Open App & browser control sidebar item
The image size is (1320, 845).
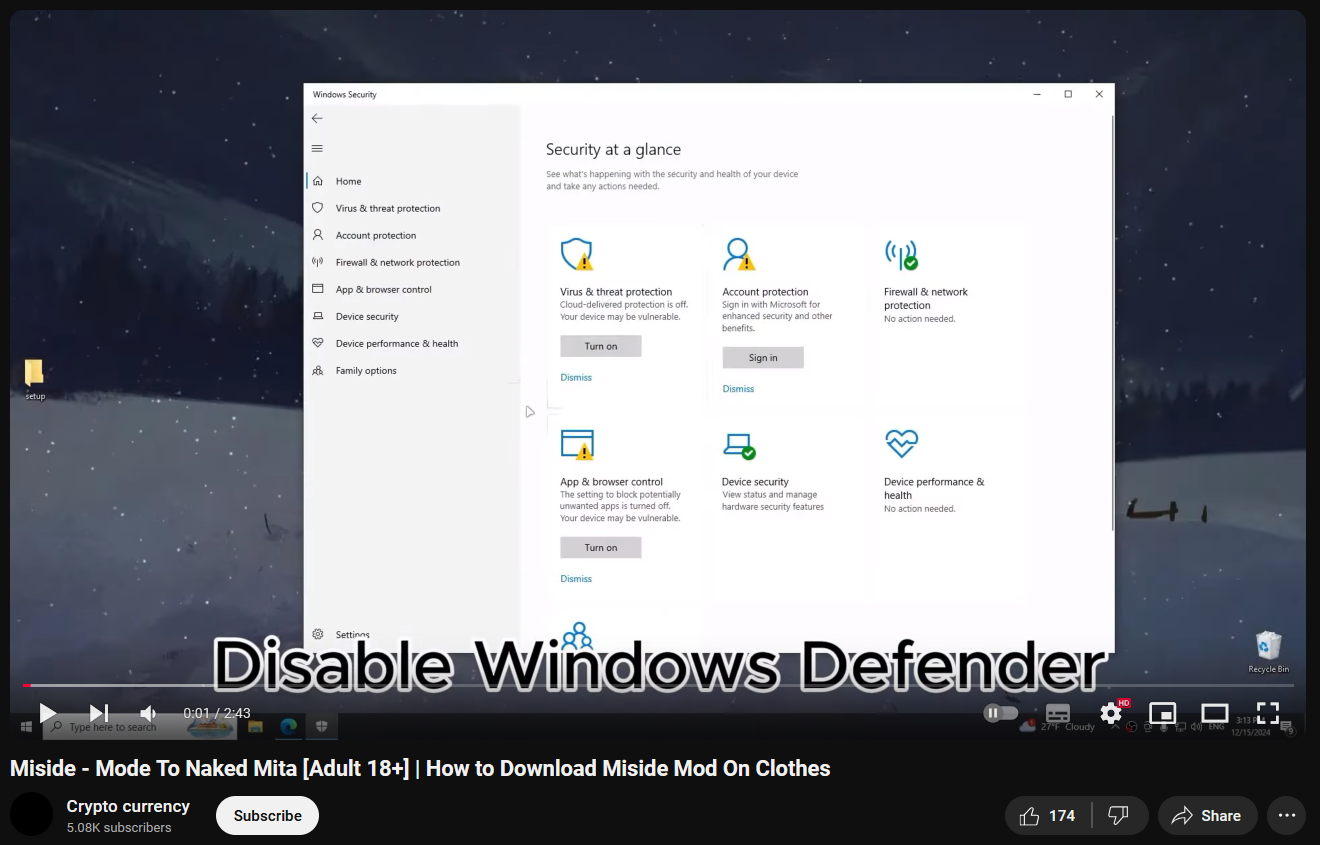click(412, 289)
